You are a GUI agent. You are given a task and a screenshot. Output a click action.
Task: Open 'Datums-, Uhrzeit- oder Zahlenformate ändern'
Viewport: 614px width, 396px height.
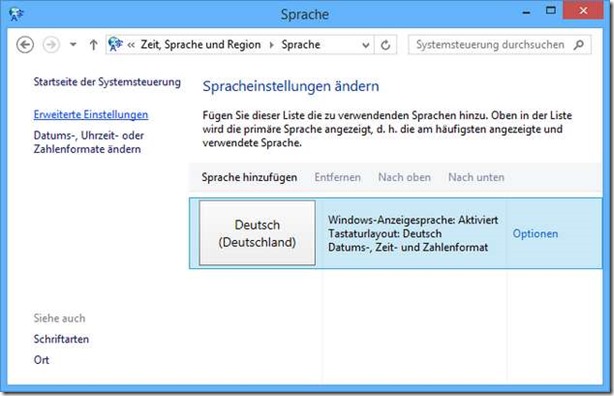click(x=89, y=142)
